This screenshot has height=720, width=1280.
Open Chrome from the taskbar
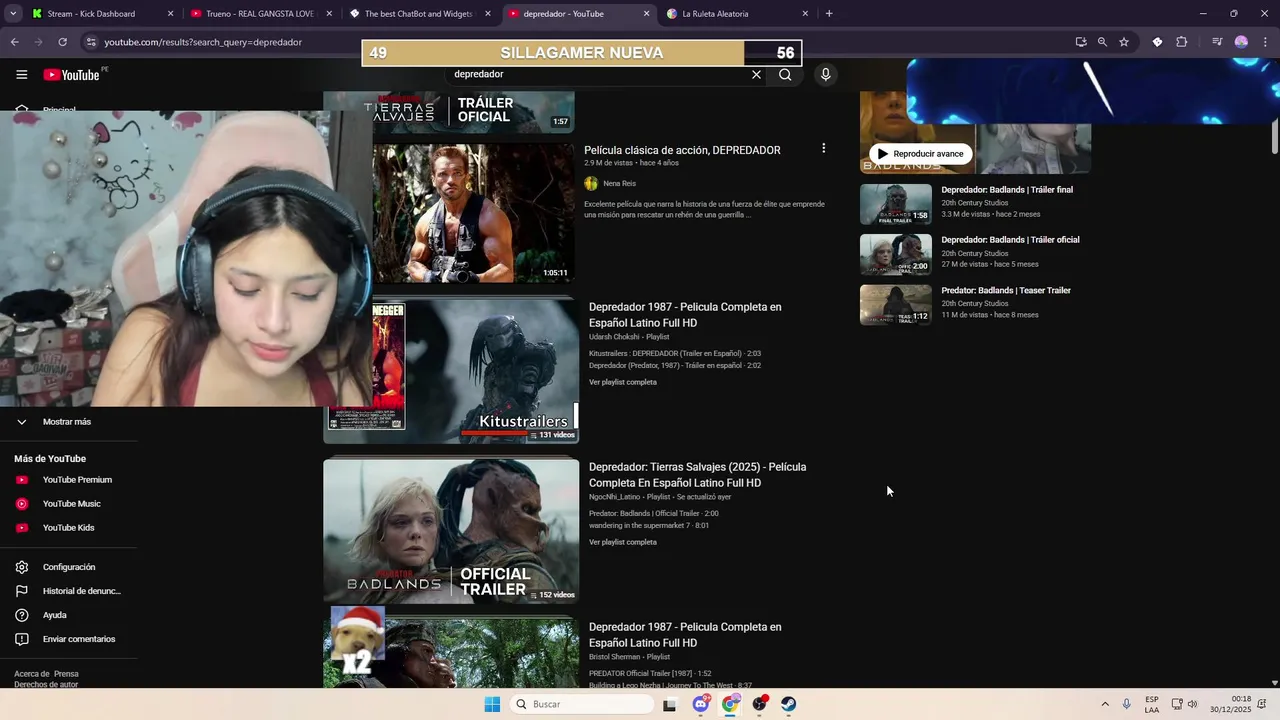[731, 704]
